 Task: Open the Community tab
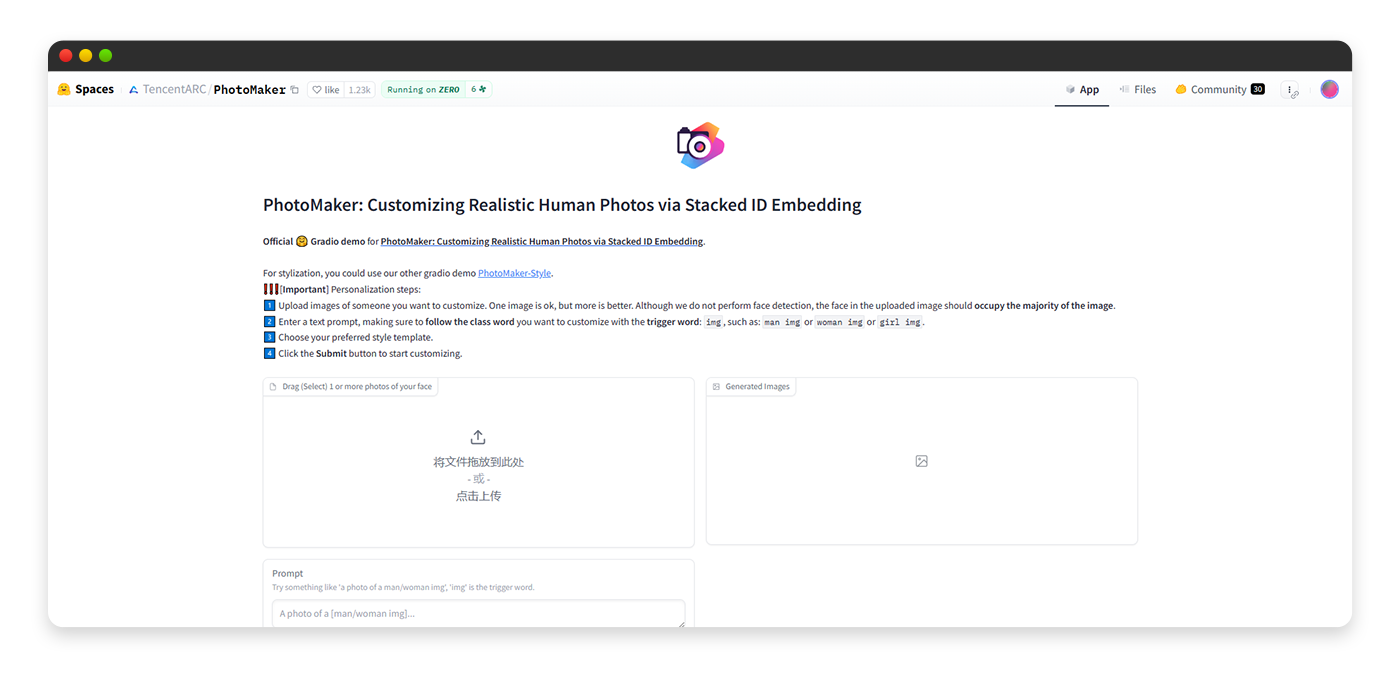(1220, 89)
